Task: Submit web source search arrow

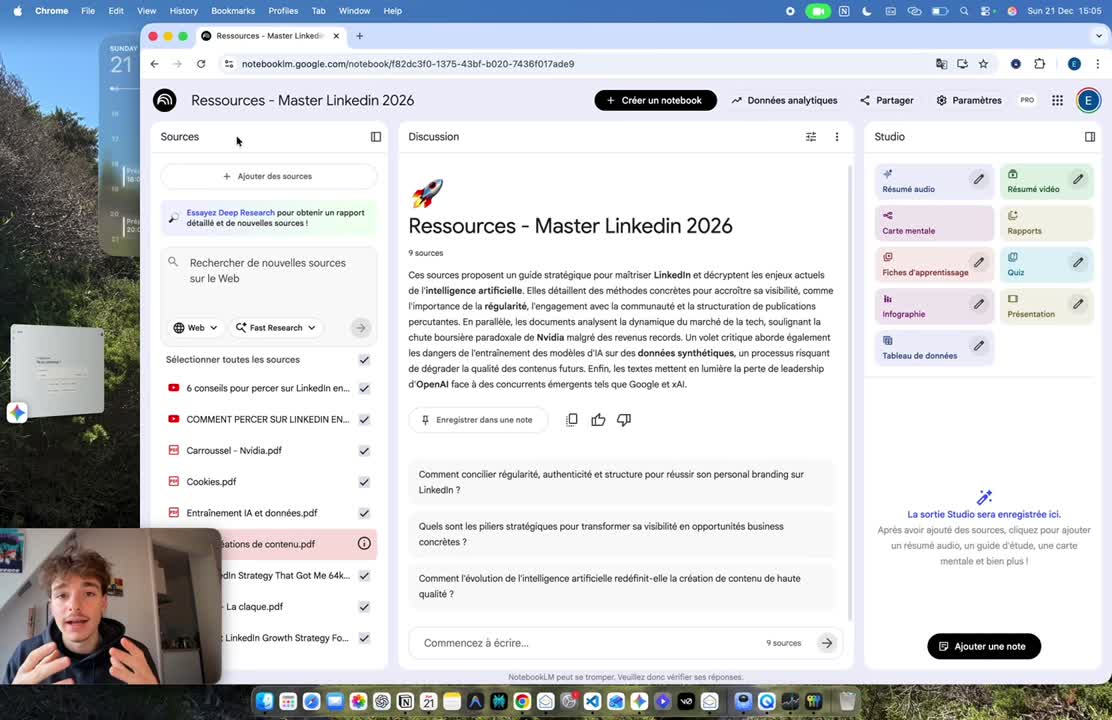Action: click(360, 328)
